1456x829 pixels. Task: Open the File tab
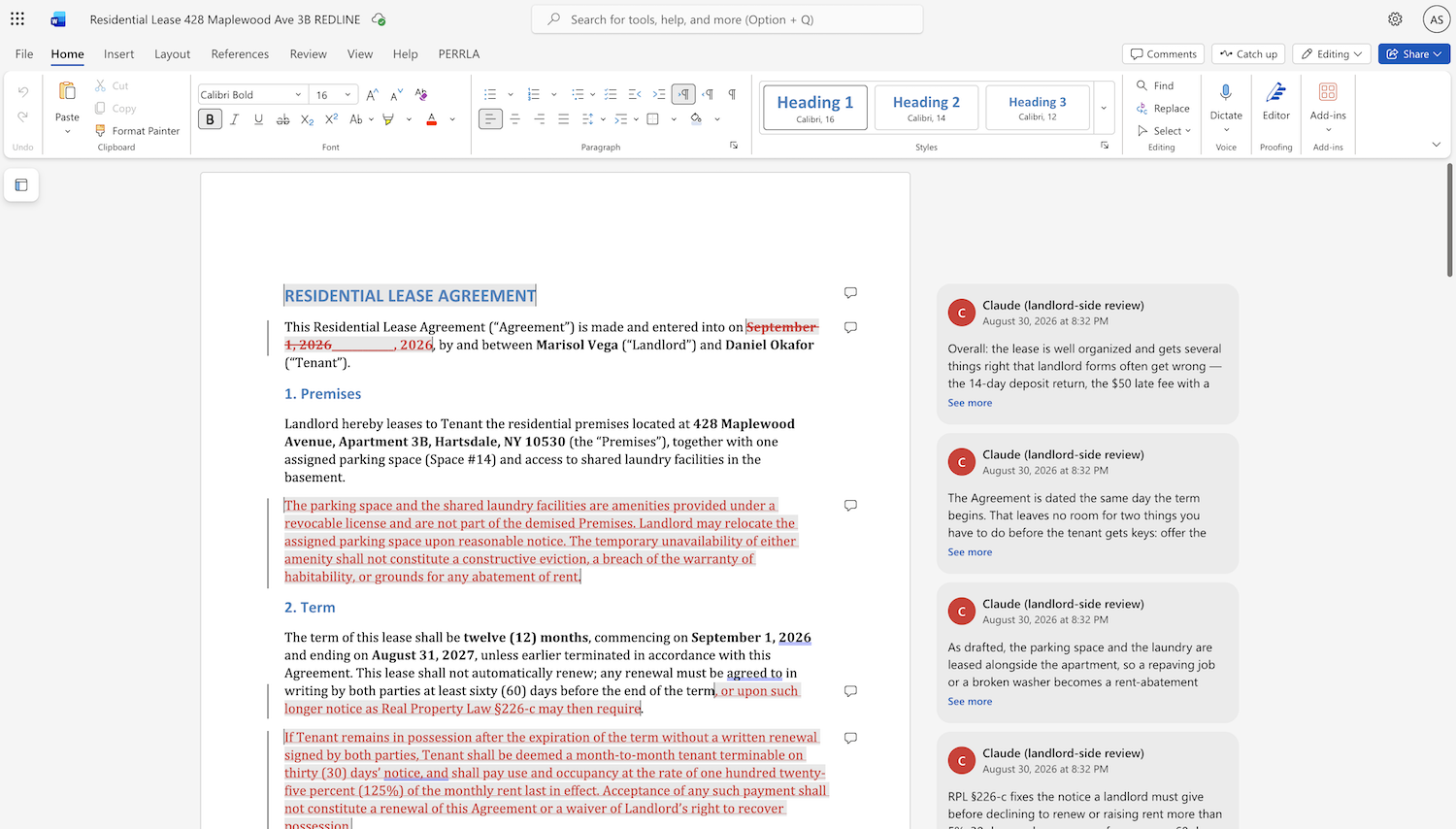[x=24, y=54]
